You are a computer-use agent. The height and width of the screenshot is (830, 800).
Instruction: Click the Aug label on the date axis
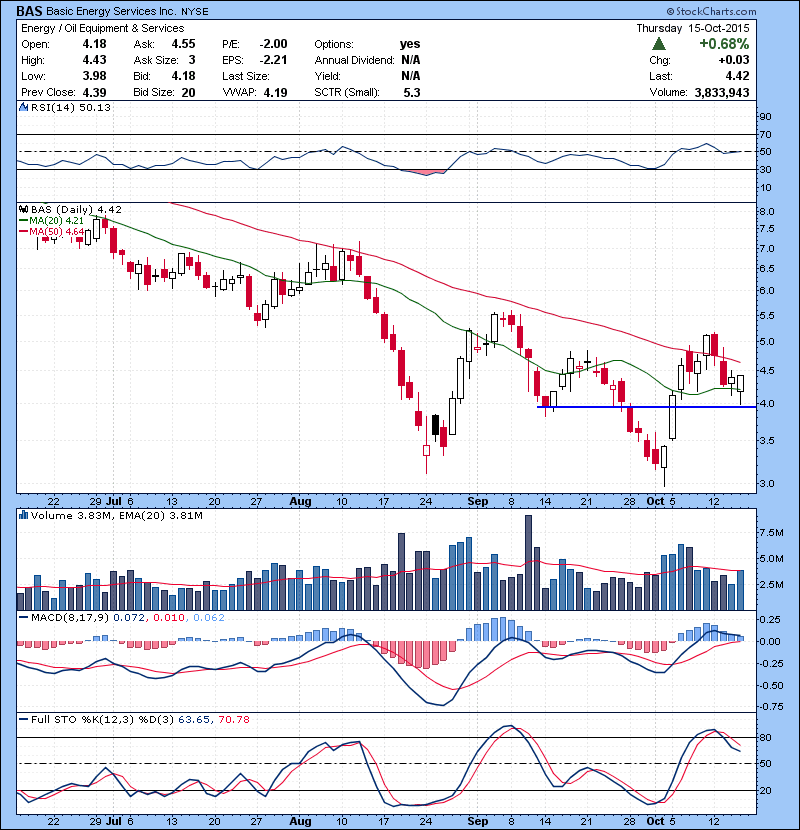pyautogui.click(x=300, y=500)
